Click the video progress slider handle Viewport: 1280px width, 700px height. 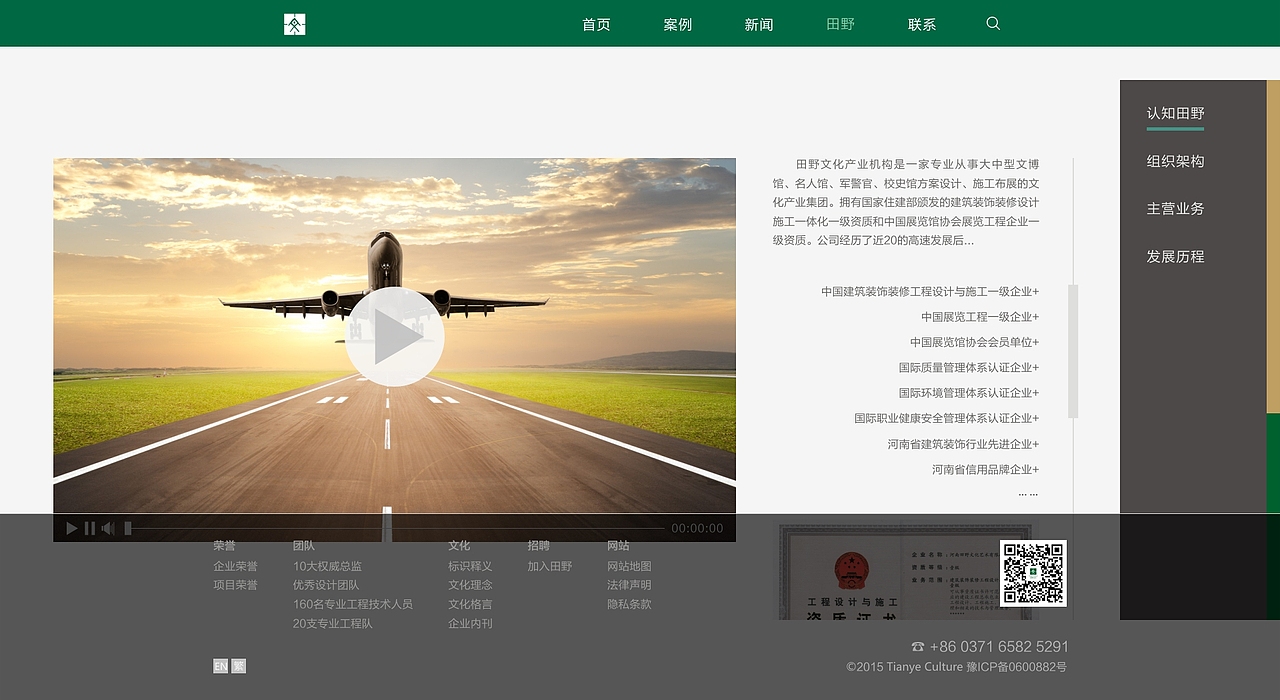(x=128, y=528)
